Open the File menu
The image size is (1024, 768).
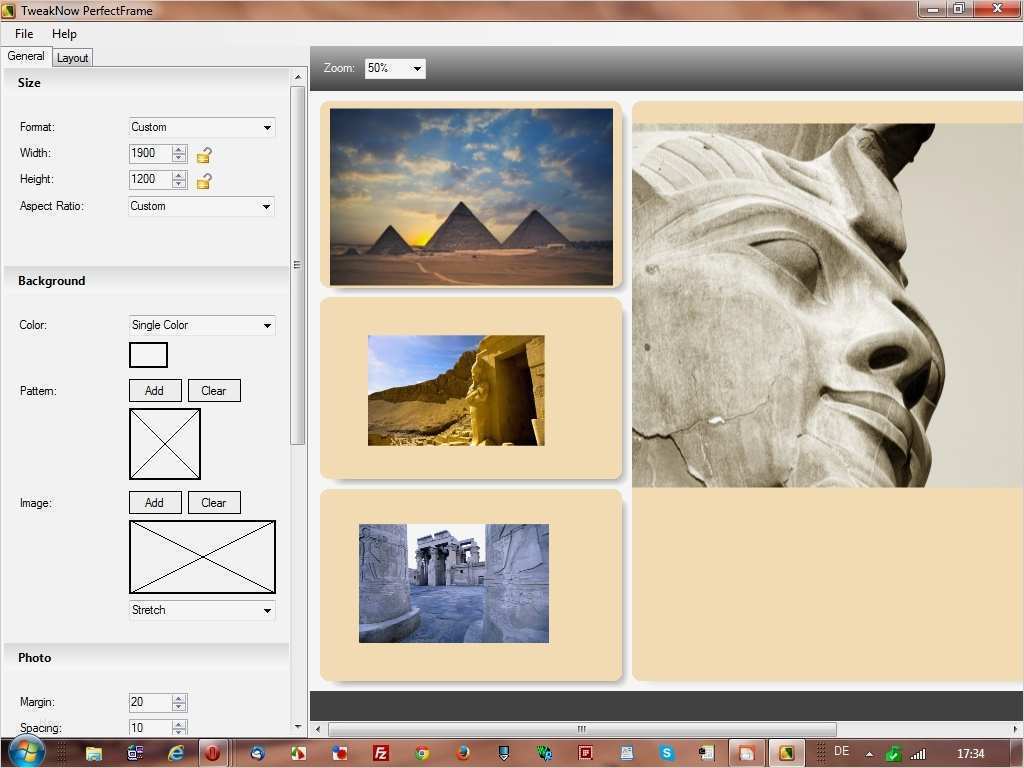(24, 34)
